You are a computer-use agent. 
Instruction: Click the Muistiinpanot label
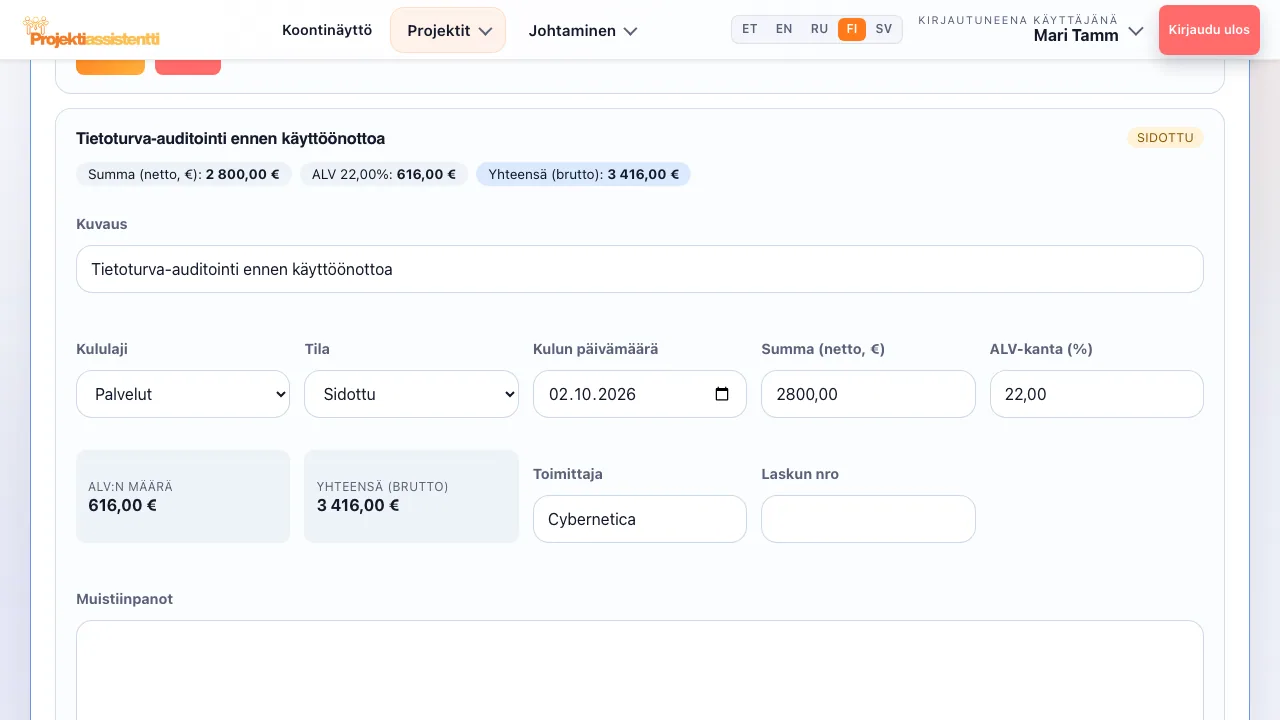point(124,599)
